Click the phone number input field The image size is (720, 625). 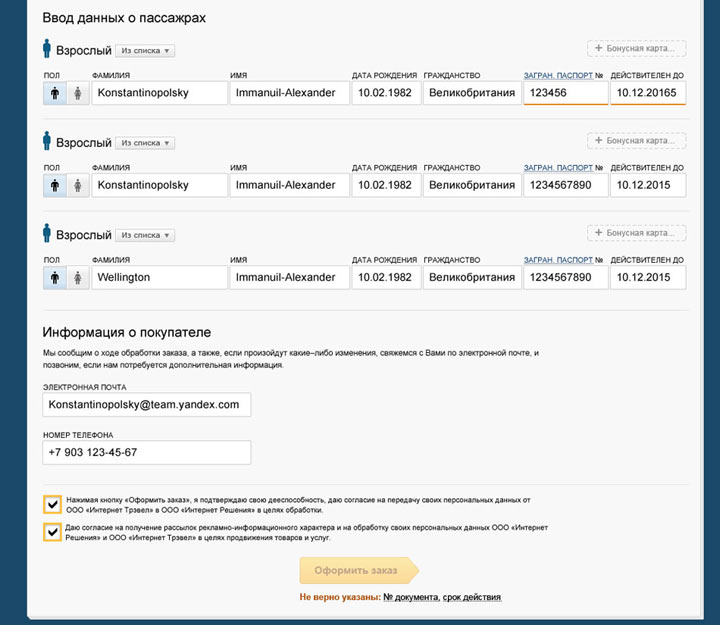pos(146,452)
